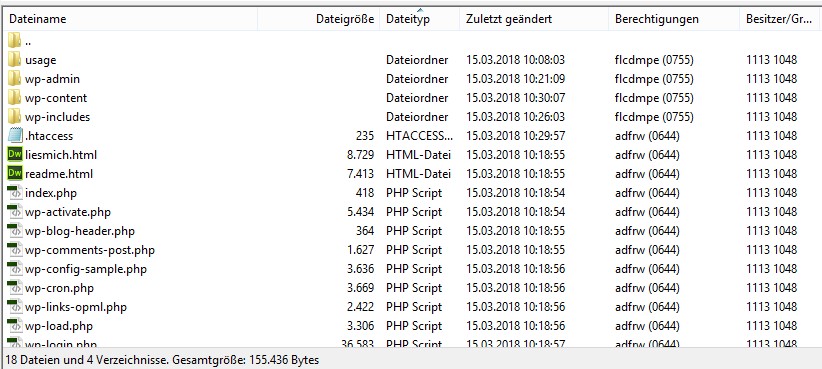The image size is (822, 369).
Task: Click the parent directory folder icon
Action: pyautogui.click(x=15, y=40)
